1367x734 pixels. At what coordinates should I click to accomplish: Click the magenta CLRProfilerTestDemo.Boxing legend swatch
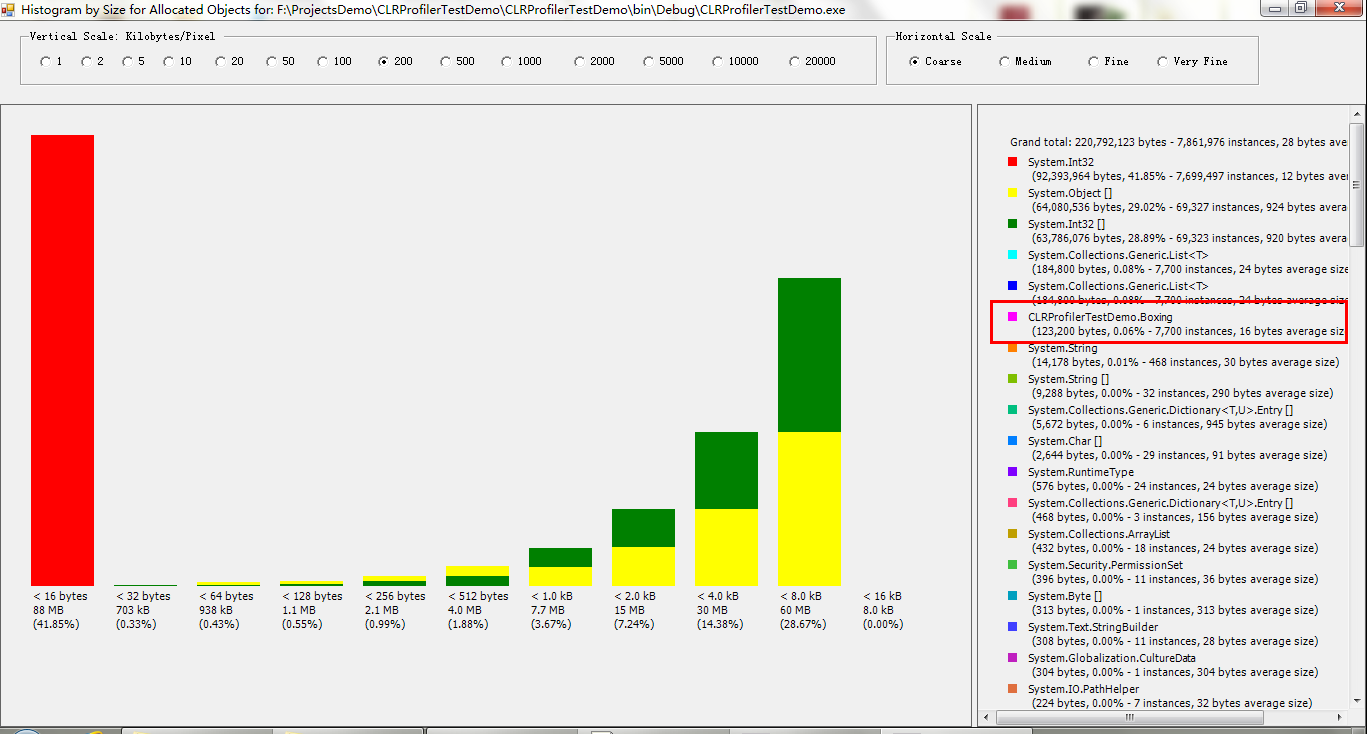tap(1012, 317)
